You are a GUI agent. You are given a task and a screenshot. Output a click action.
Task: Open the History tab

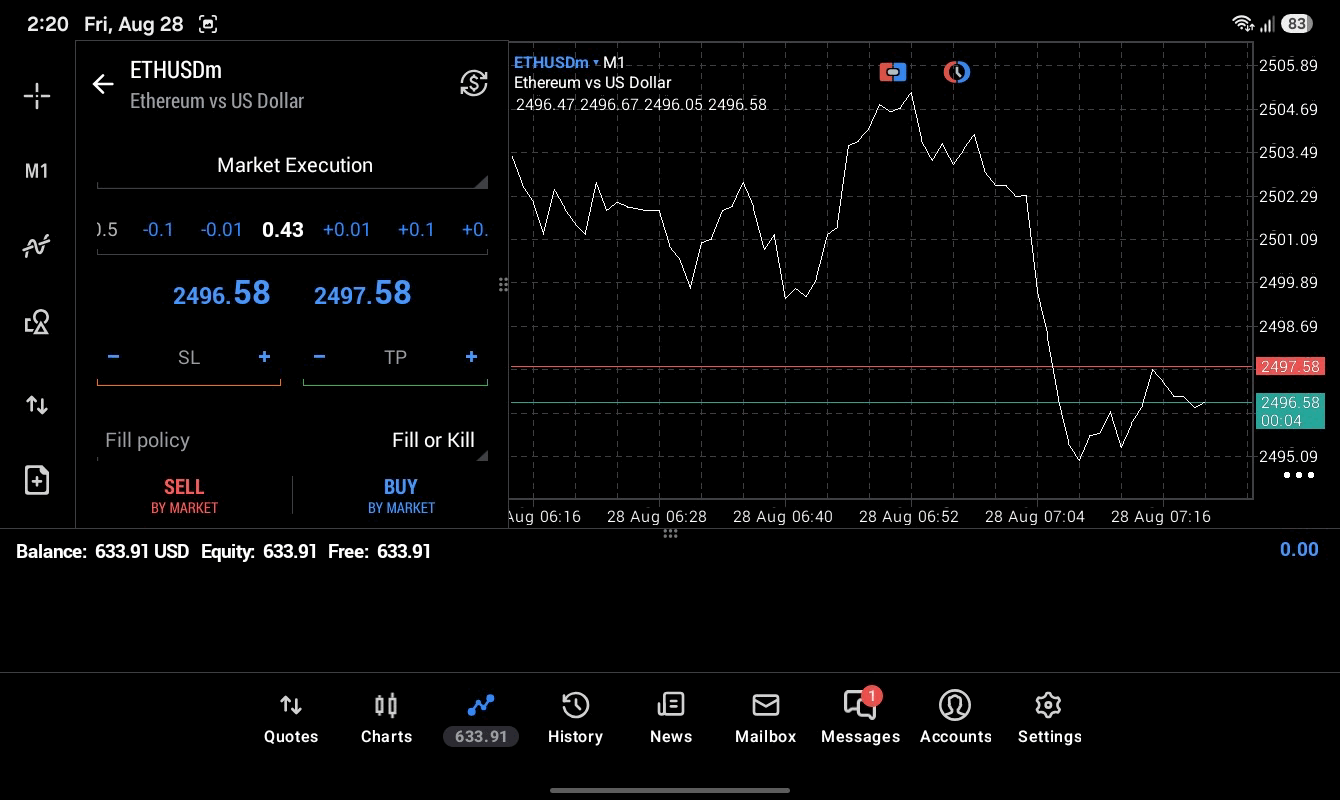click(x=575, y=719)
